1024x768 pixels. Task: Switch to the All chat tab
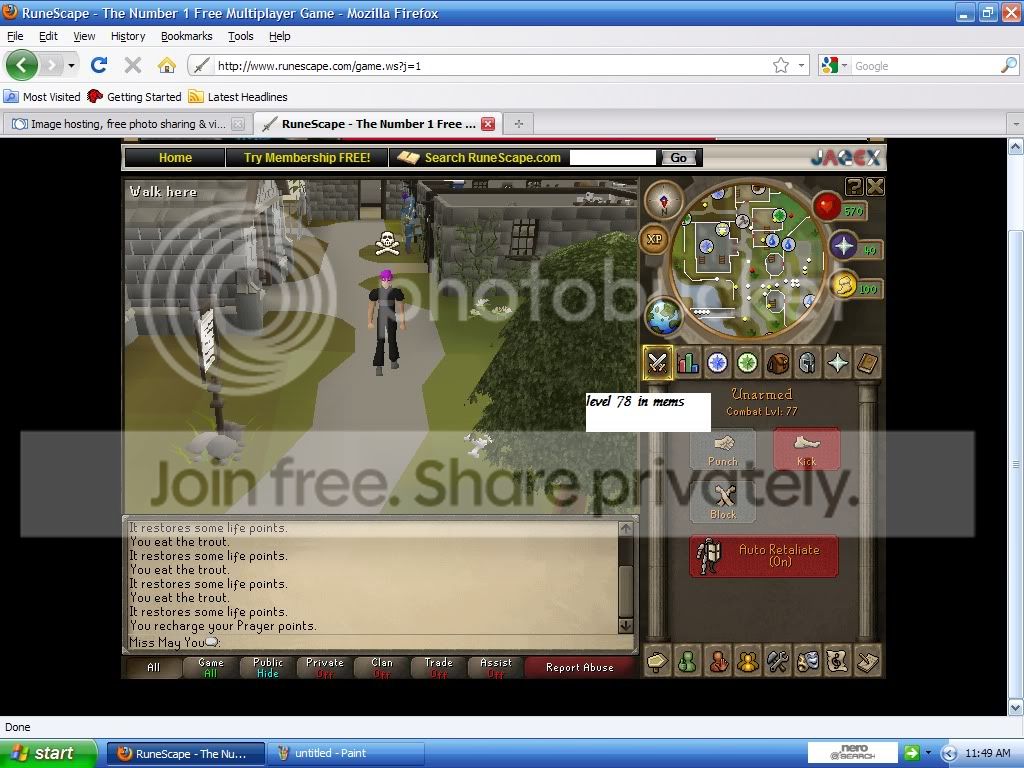click(153, 667)
